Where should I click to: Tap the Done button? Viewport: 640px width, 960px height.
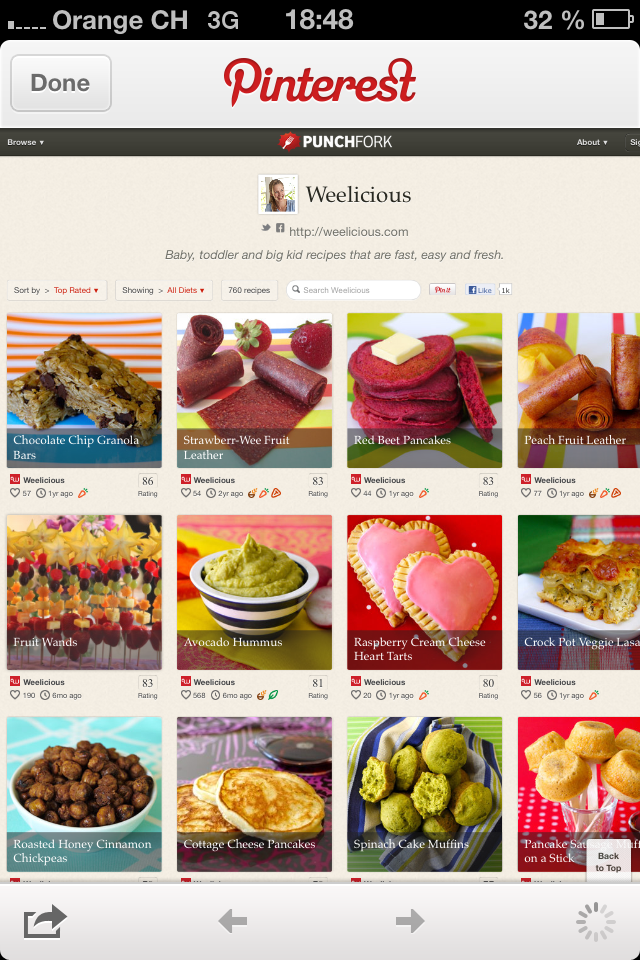[61, 83]
